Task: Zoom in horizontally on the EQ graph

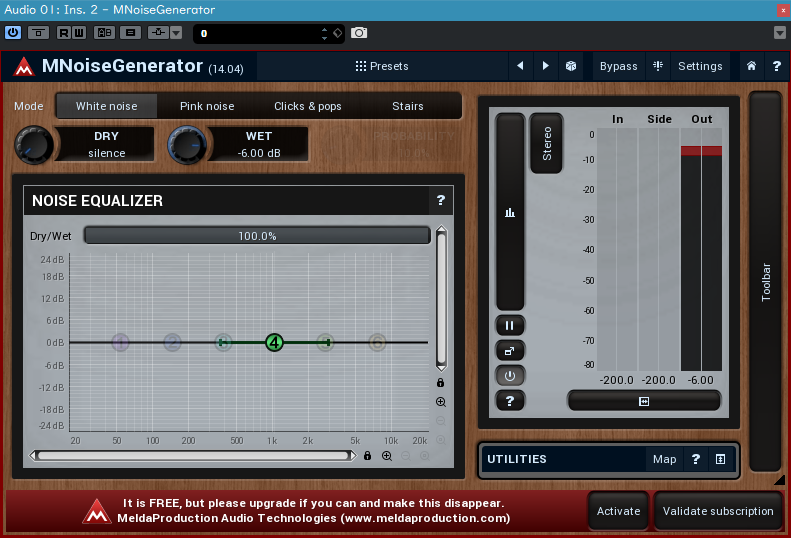Action: [x=387, y=456]
